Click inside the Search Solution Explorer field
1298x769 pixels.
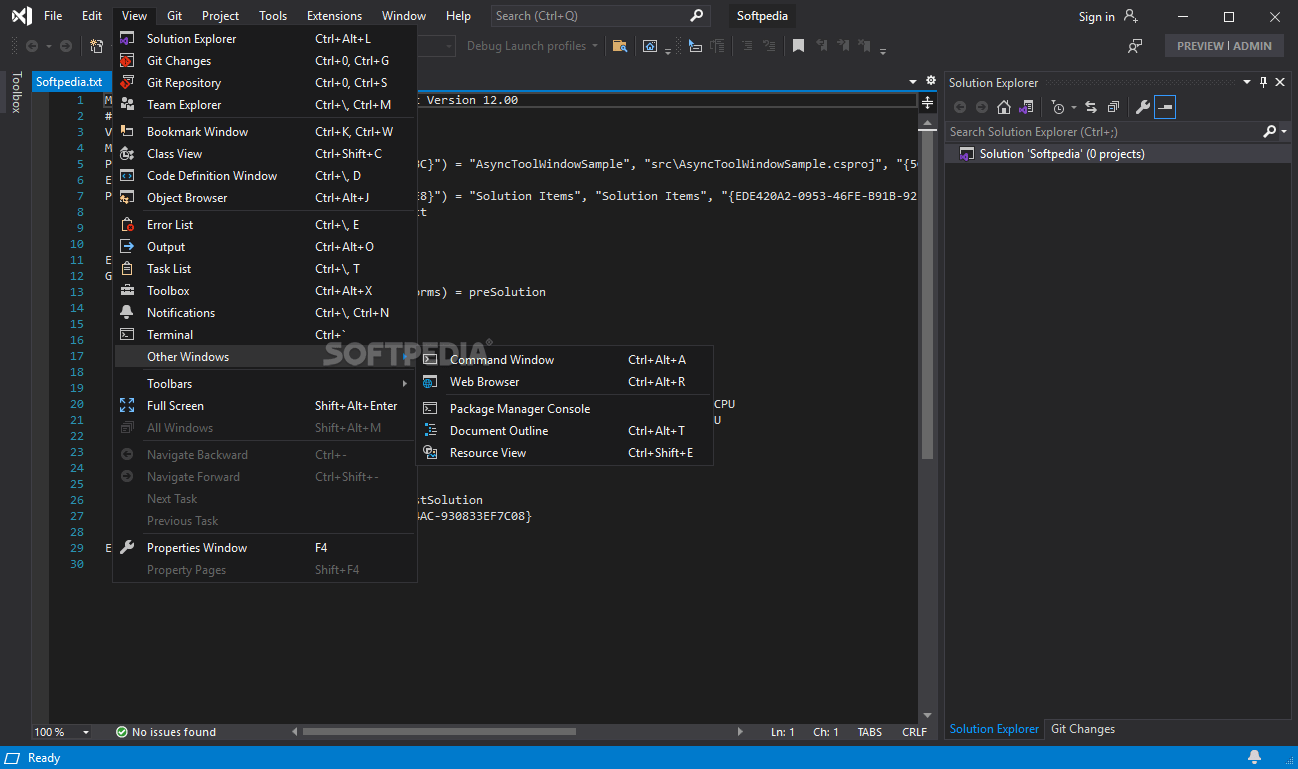[1100, 131]
